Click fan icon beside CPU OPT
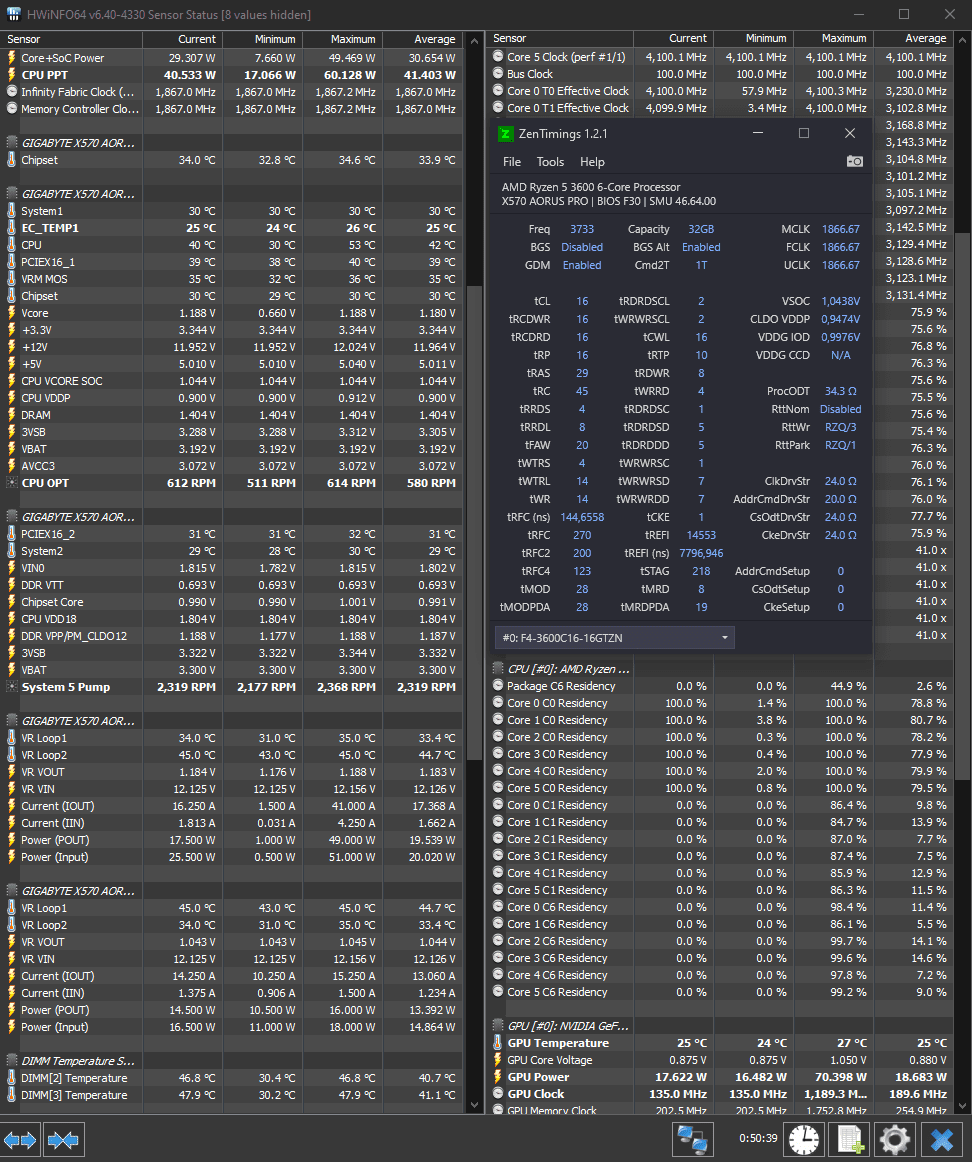972x1162 pixels. (11, 482)
